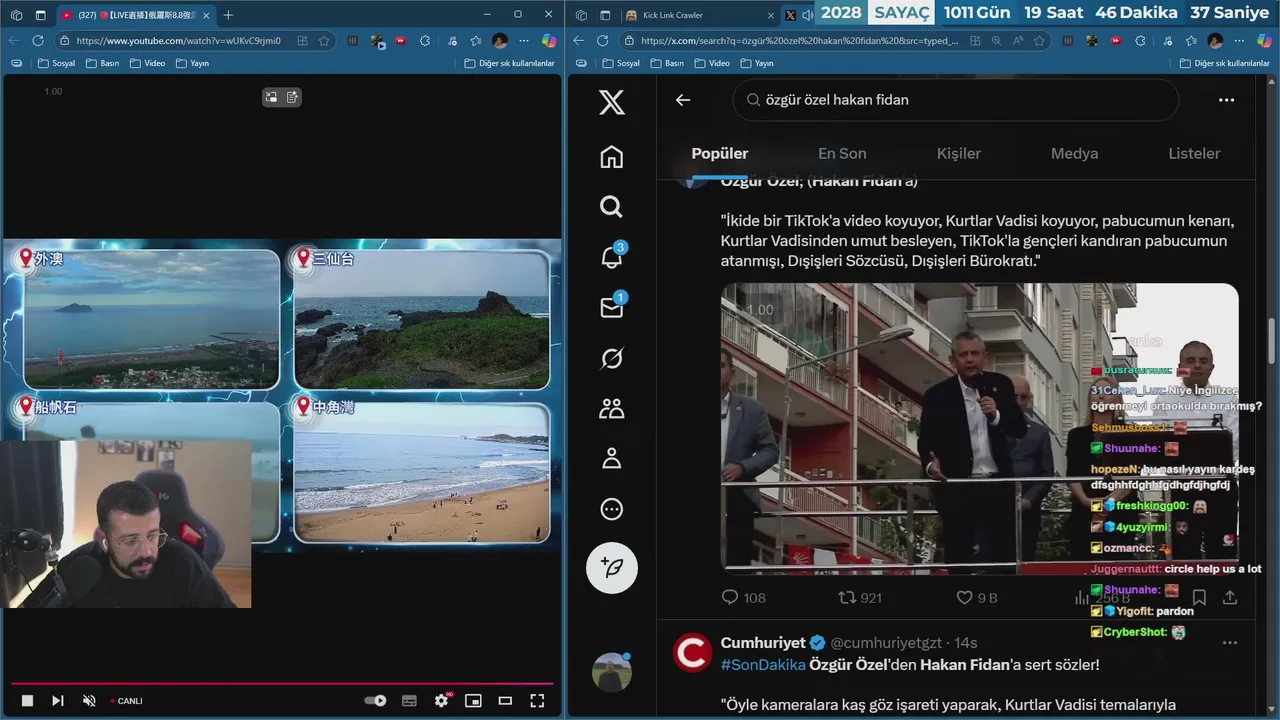Viewport: 1280px width, 720px height.
Task: Toggle YouTube autoplay switch
Action: point(375,701)
